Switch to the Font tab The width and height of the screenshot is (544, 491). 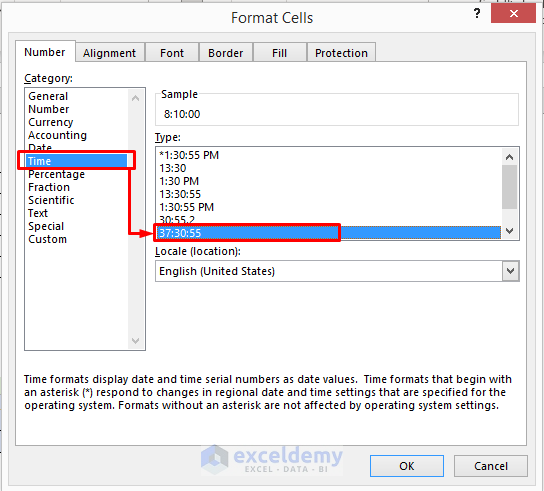172,53
